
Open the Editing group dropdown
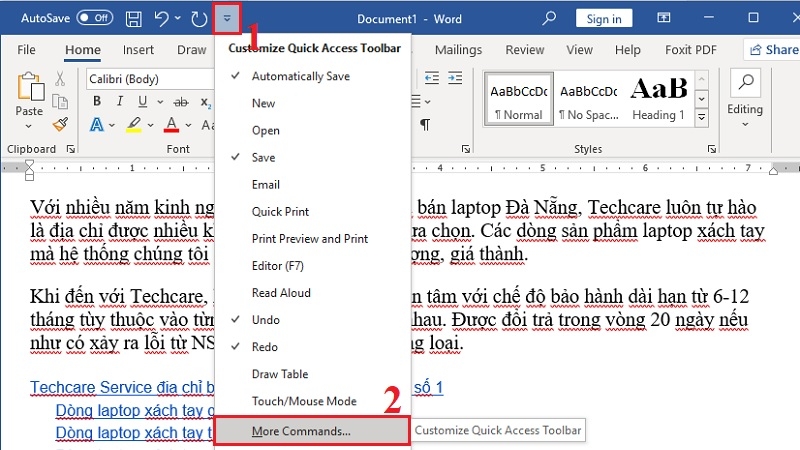[x=745, y=99]
